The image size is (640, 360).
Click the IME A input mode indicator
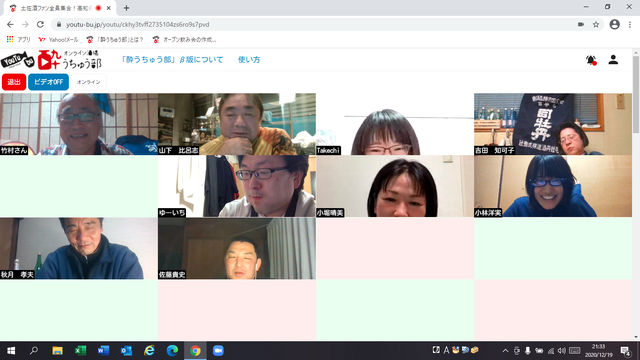(446, 350)
